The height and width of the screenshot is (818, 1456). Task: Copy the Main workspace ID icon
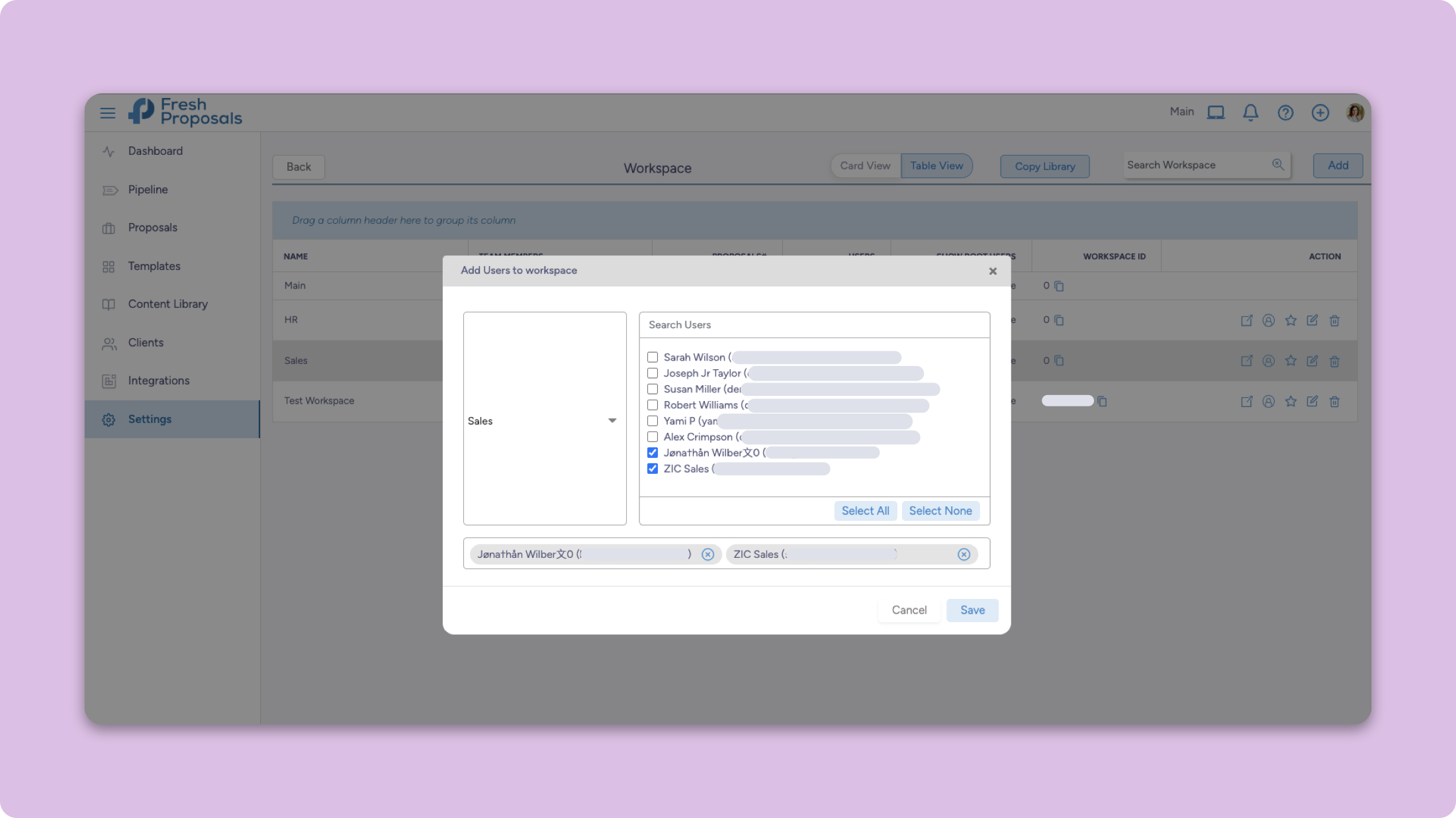point(1059,286)
